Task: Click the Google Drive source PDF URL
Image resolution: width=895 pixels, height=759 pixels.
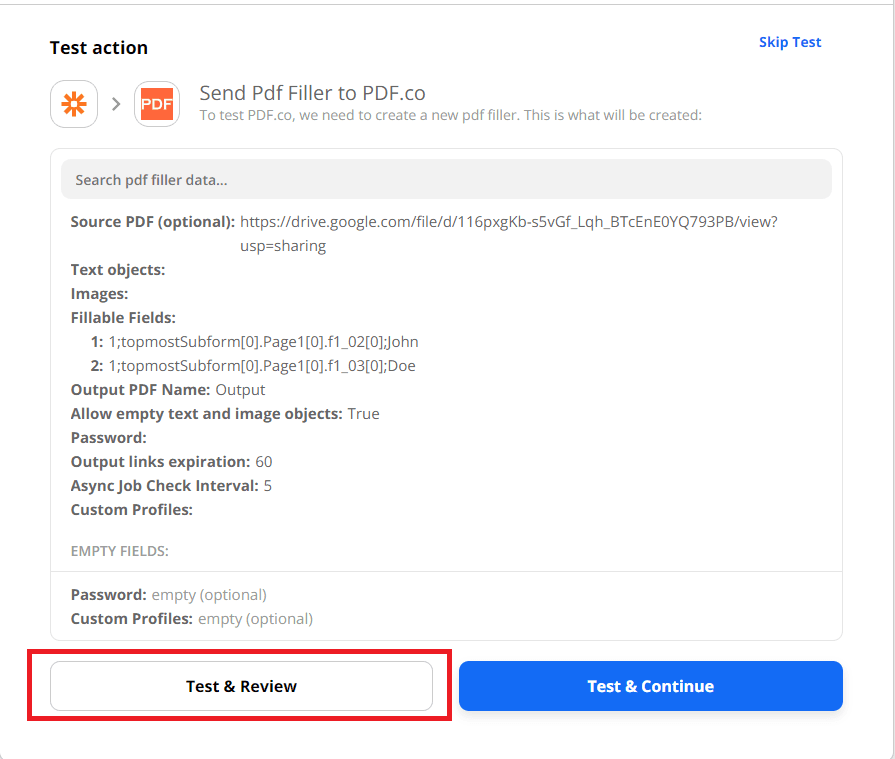Action: 508,222
